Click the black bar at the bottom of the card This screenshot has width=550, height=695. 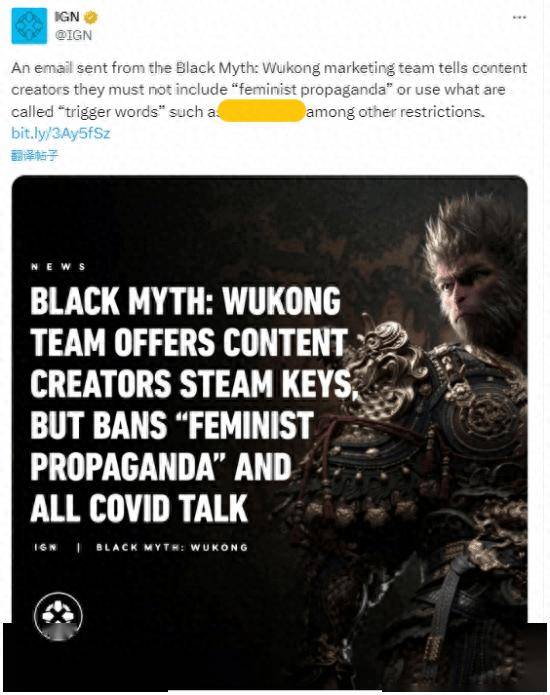(275, 656)
